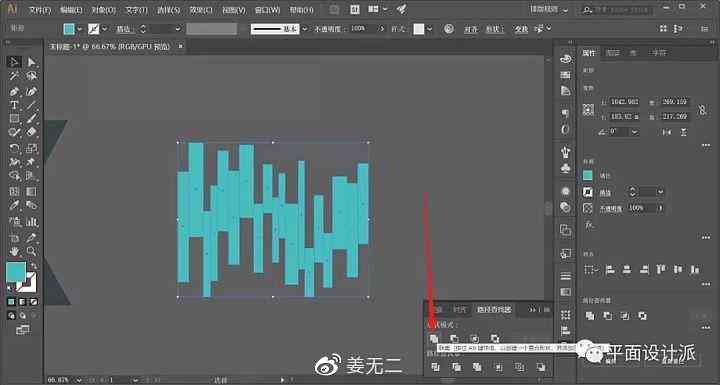Select the Hand tool
The width and height of the screenshot is (720, 385).
14,251
